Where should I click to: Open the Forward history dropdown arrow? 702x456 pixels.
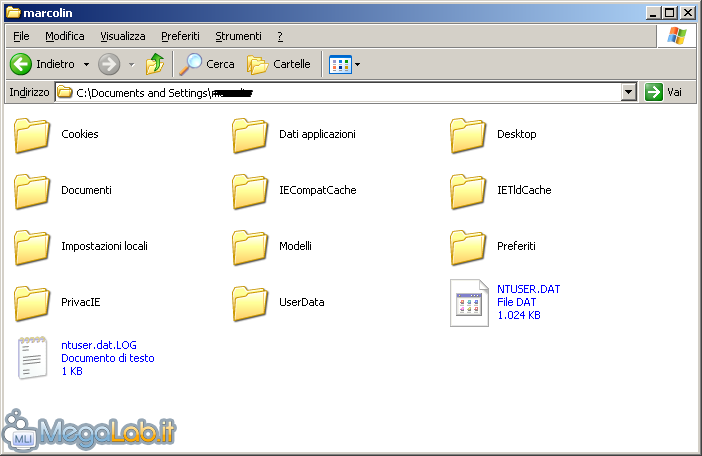pos(132,64)
